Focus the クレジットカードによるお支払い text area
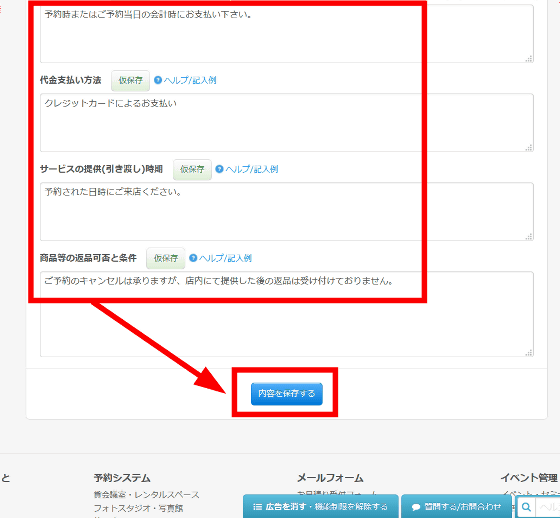This screenshot has width=560, height=518. 287,123
